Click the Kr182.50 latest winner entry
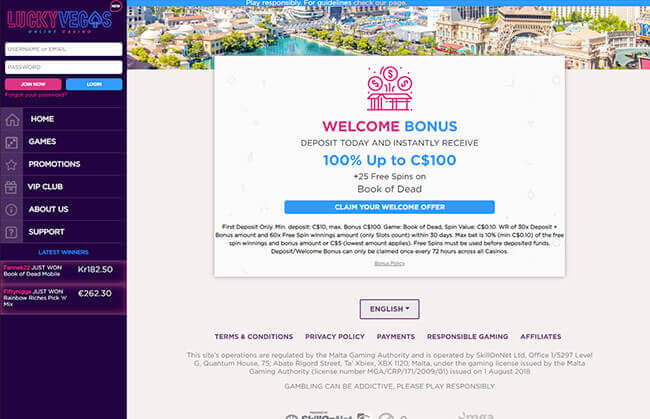This screenshot has height=419, width=650. point(63,271)
